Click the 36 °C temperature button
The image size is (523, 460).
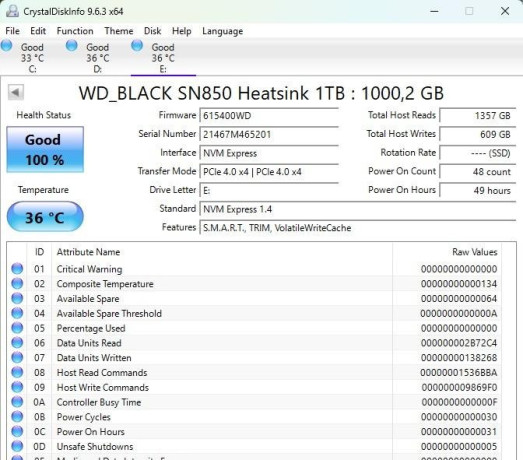(45, 217)
